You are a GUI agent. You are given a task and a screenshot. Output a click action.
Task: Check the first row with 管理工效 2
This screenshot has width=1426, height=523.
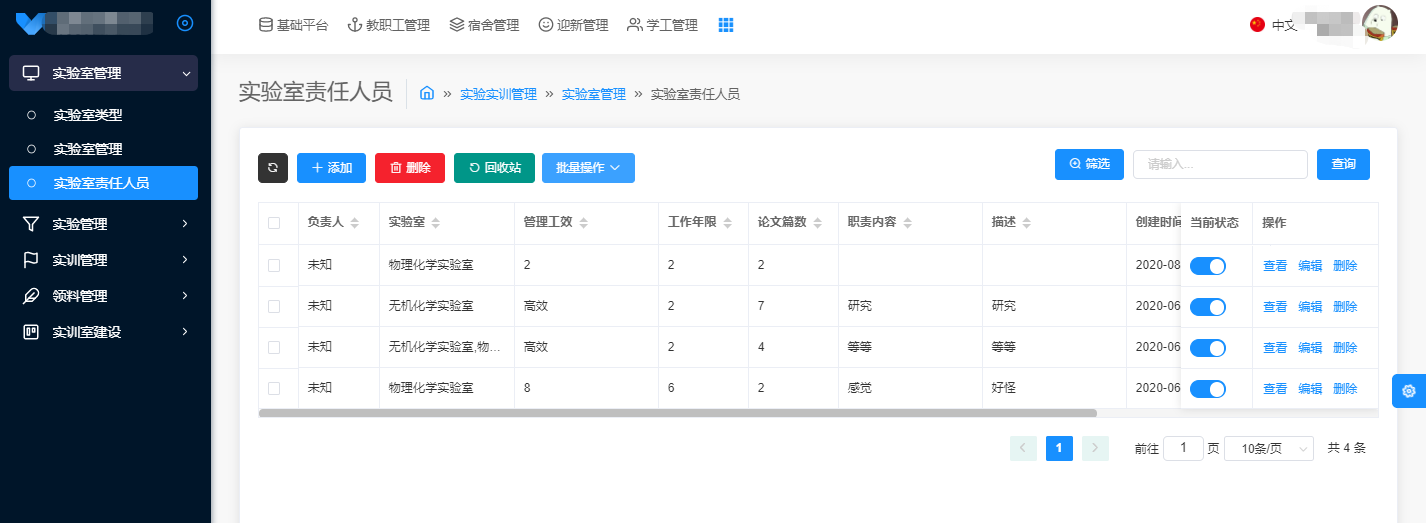point(274,265)
